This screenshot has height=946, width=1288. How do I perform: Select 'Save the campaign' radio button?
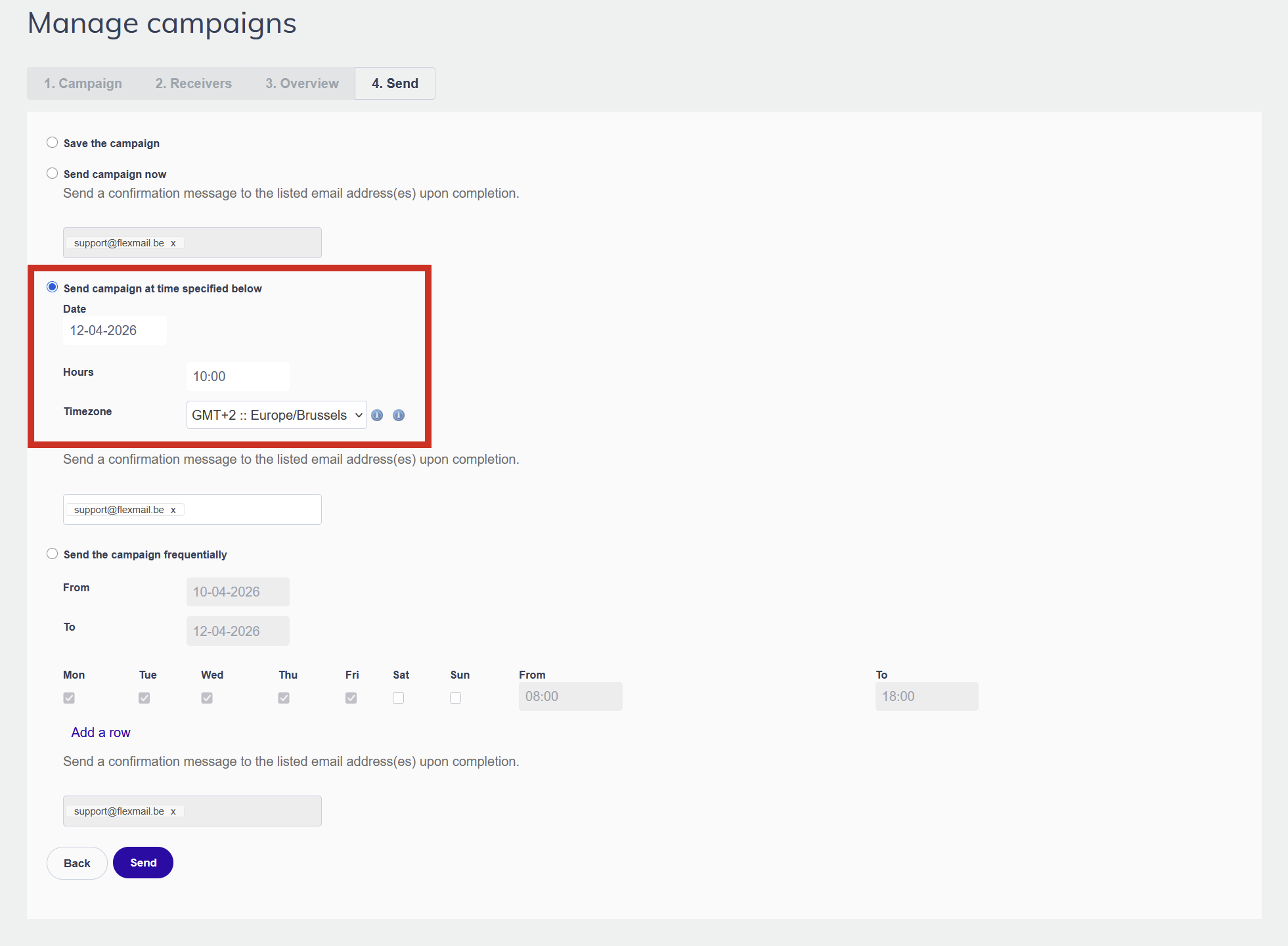[x=53, y=143]
